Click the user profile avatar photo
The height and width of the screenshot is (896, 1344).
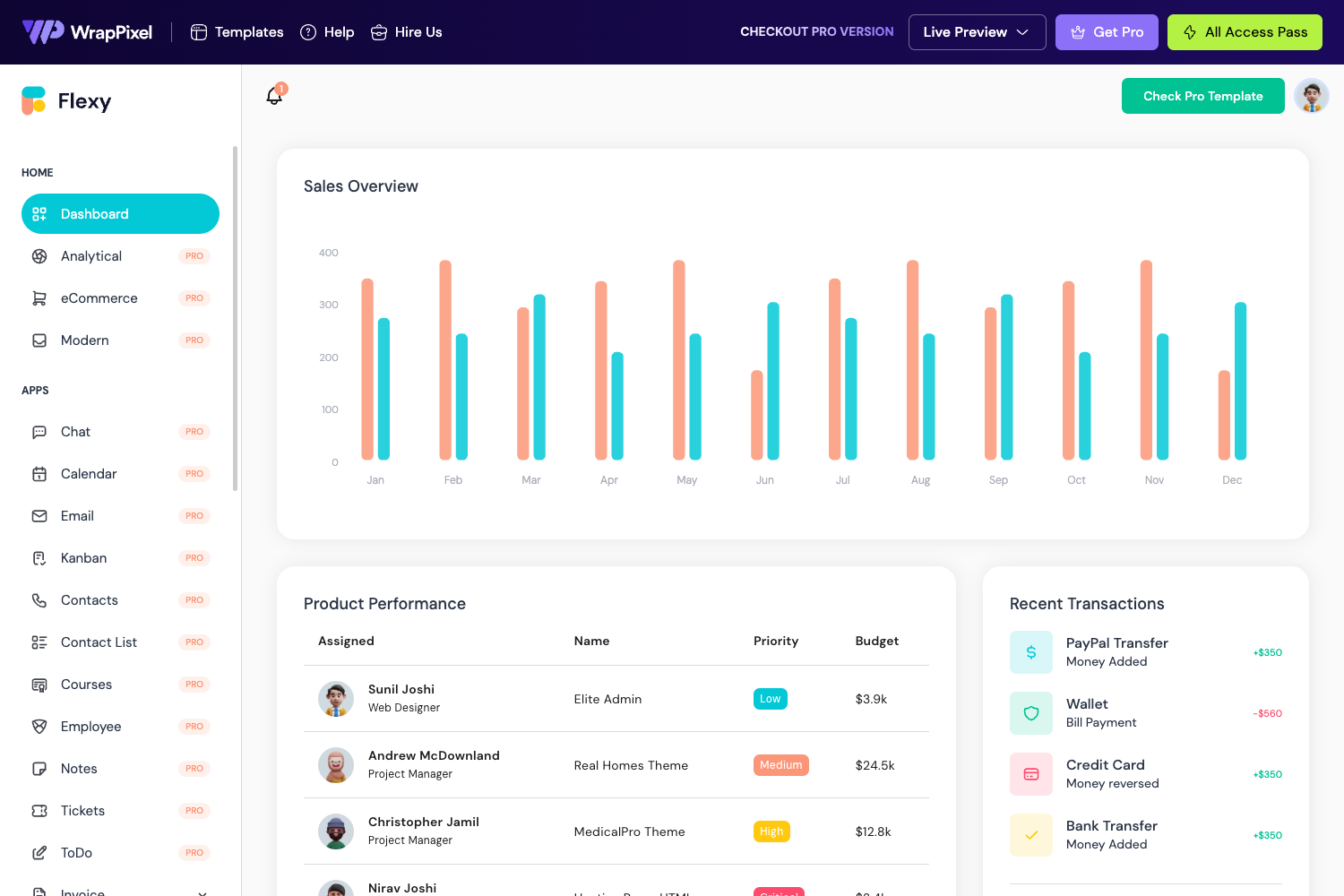(1311, 96)
